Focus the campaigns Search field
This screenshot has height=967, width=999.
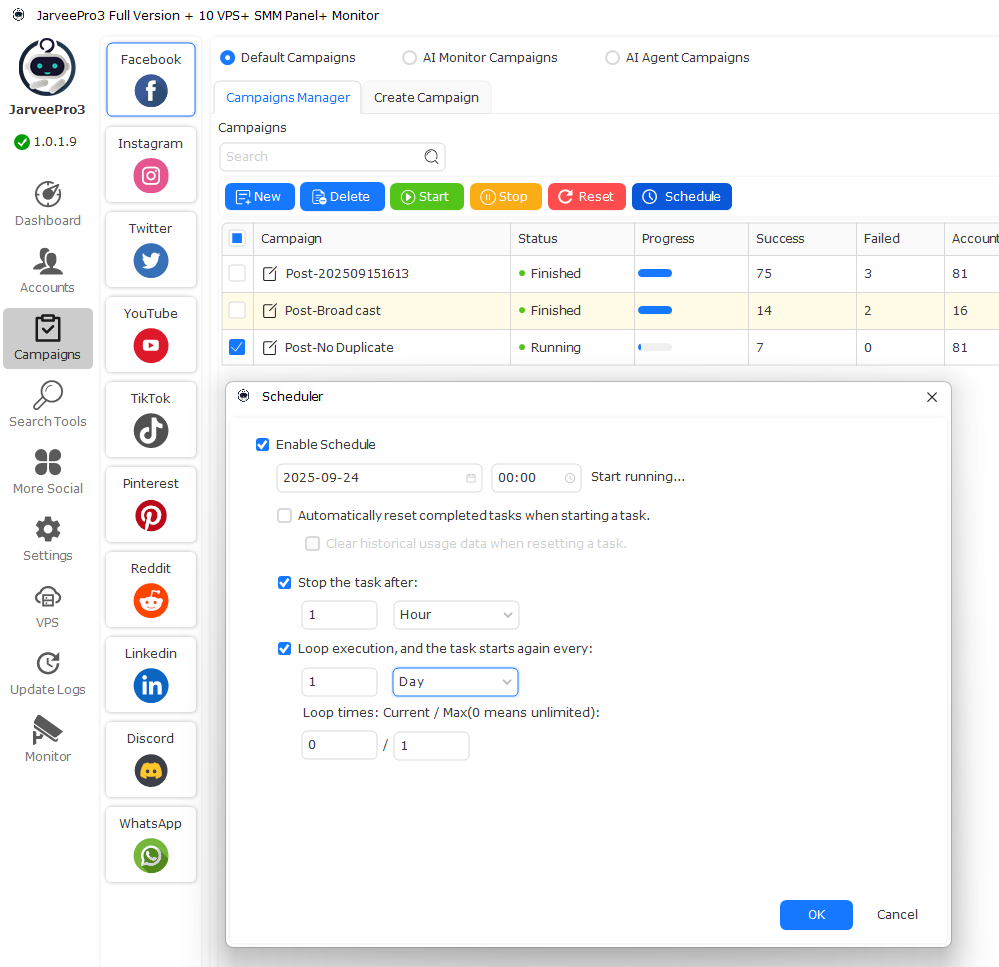[x=332, y=157]
